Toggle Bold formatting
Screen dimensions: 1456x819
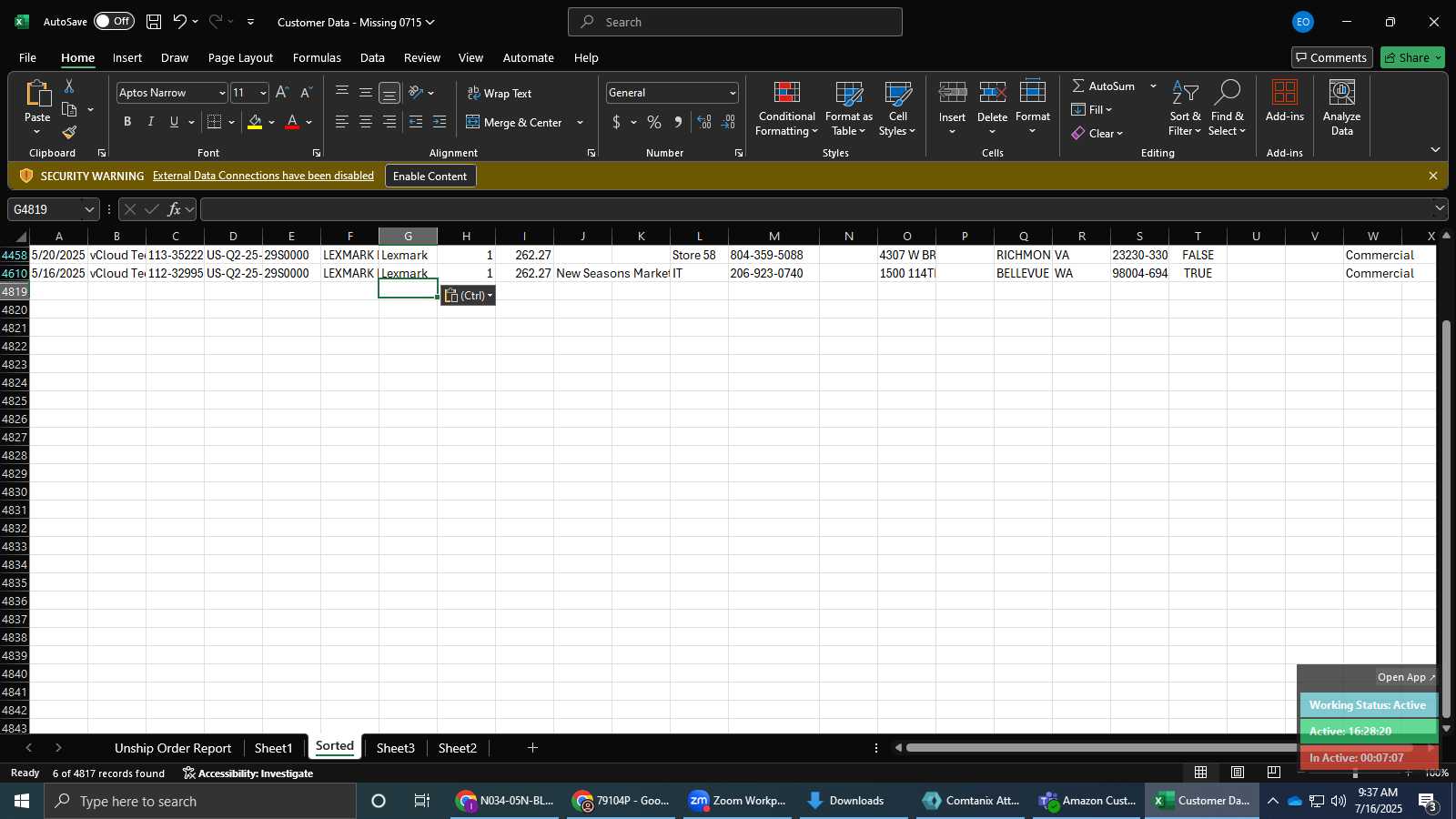(x=127, y=122)
